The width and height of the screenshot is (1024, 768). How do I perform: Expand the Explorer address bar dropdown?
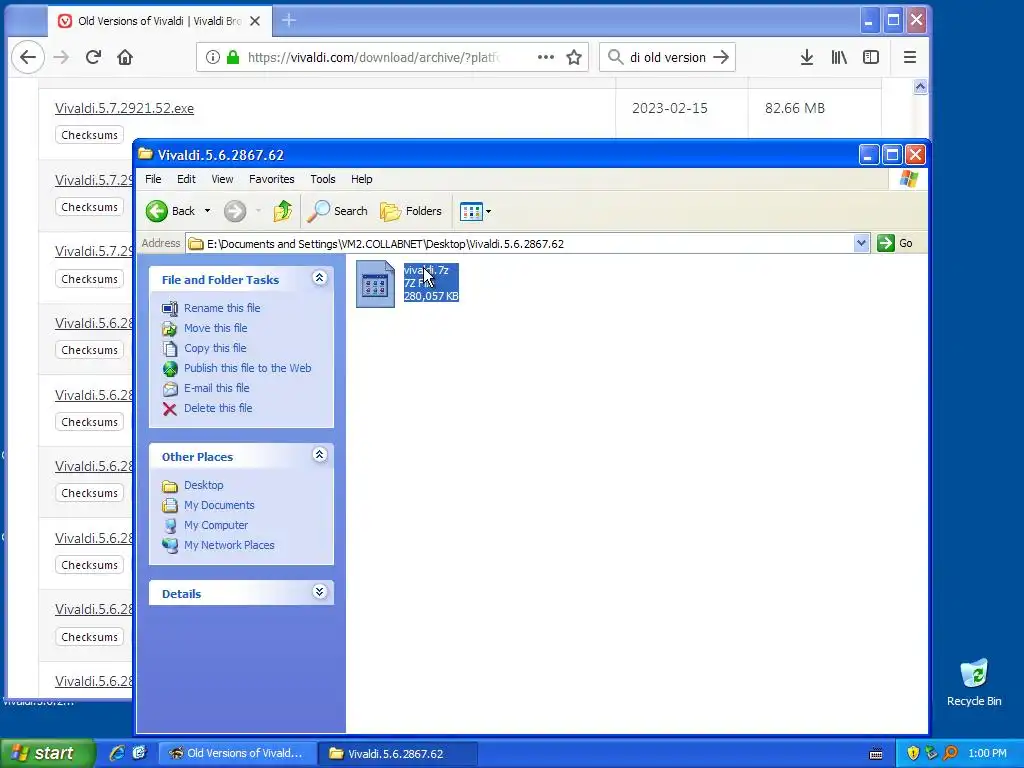(861, 244)
